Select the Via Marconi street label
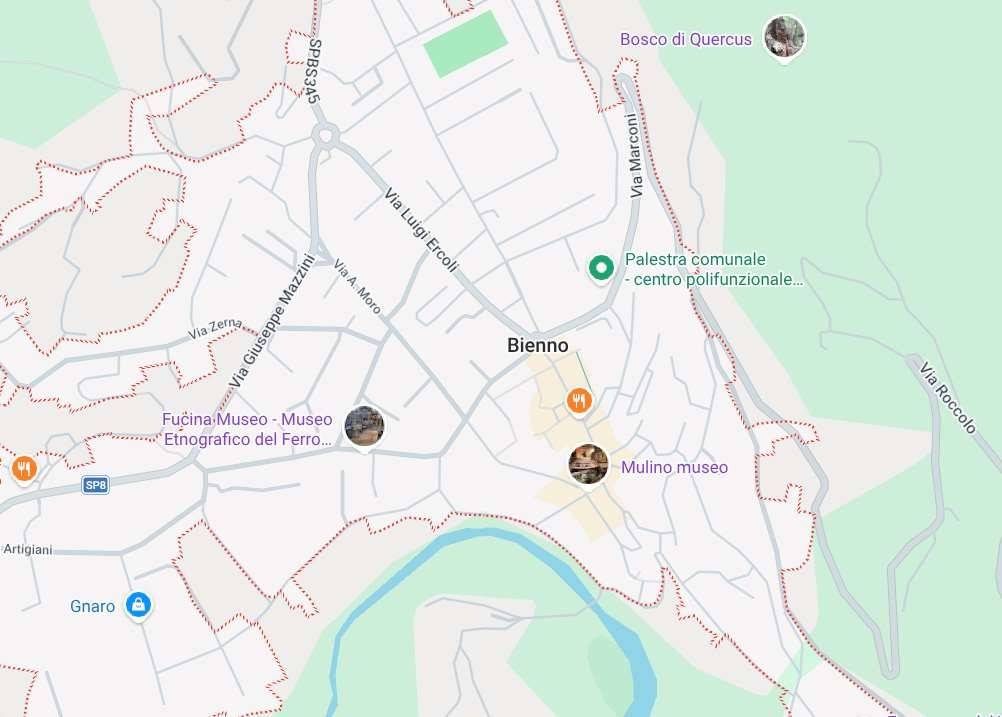The height and width of the screenshot is (717, 1002). (634, 156)
